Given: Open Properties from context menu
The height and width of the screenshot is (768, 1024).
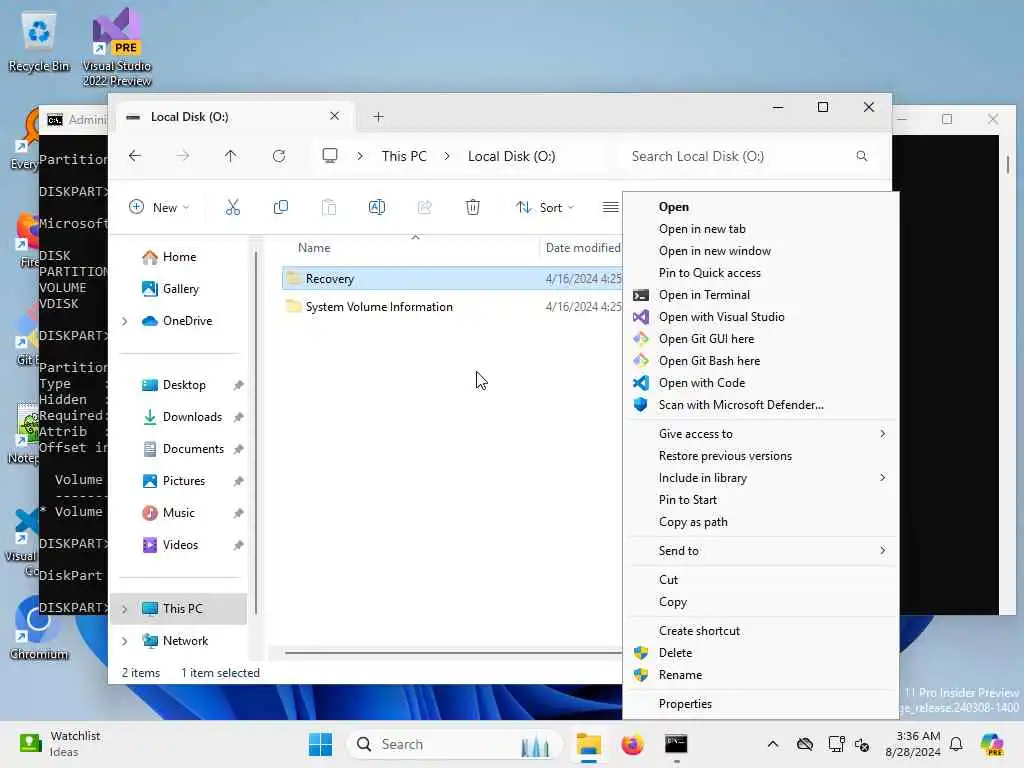Looking at the screenshot, I should pyautogui.click(x=761, y=704).
